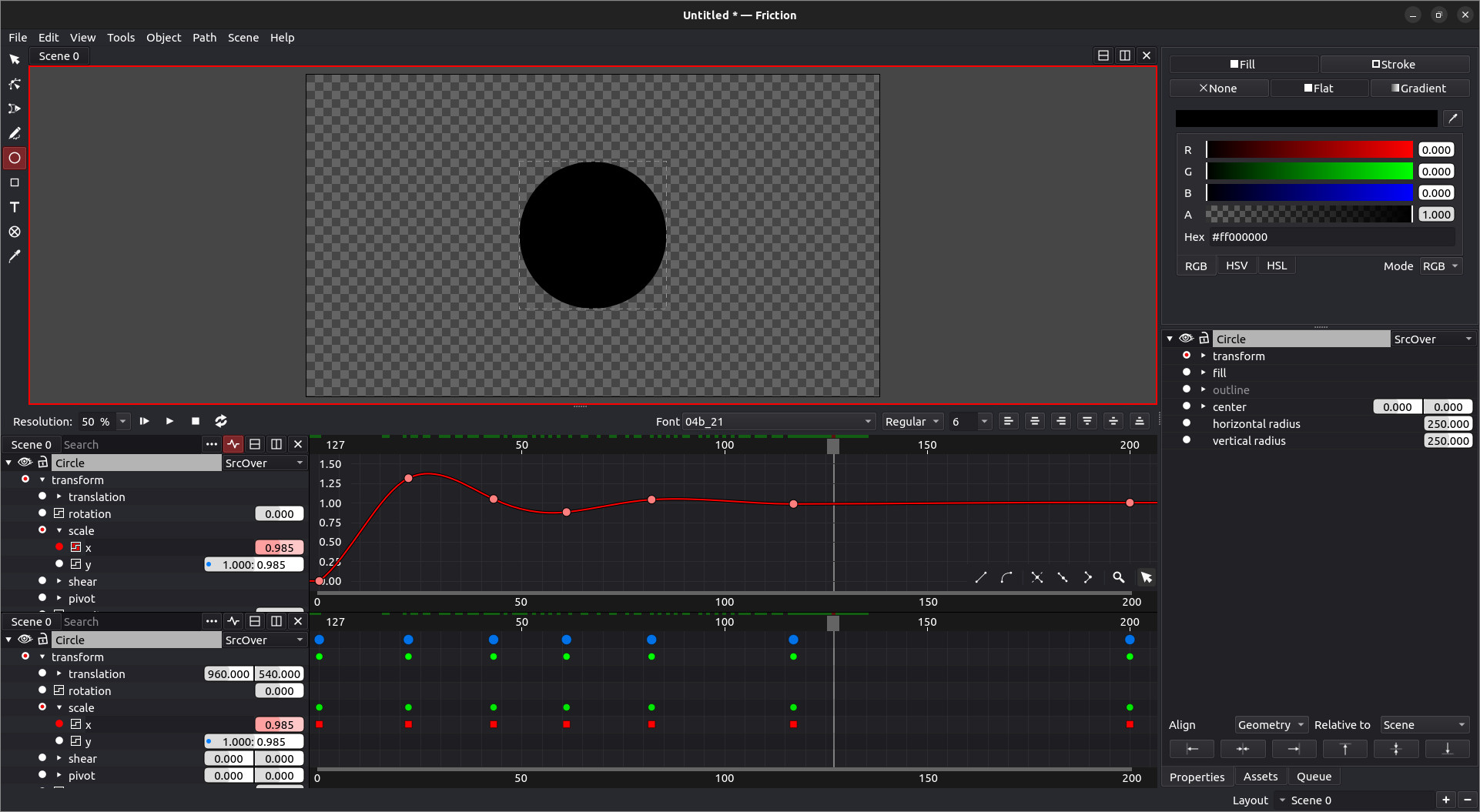Open the Path menu

[204, 37]
